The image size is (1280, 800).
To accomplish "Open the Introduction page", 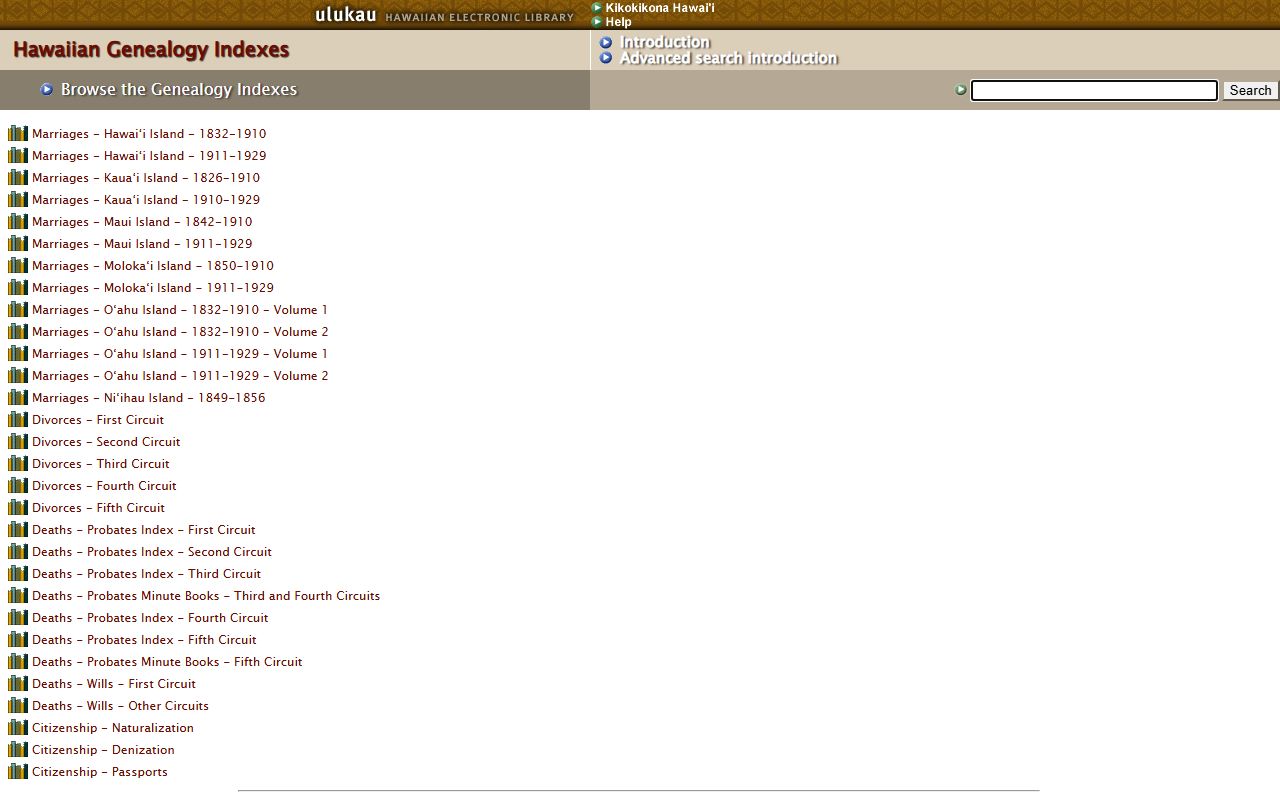I will click(x=665, y=42).
